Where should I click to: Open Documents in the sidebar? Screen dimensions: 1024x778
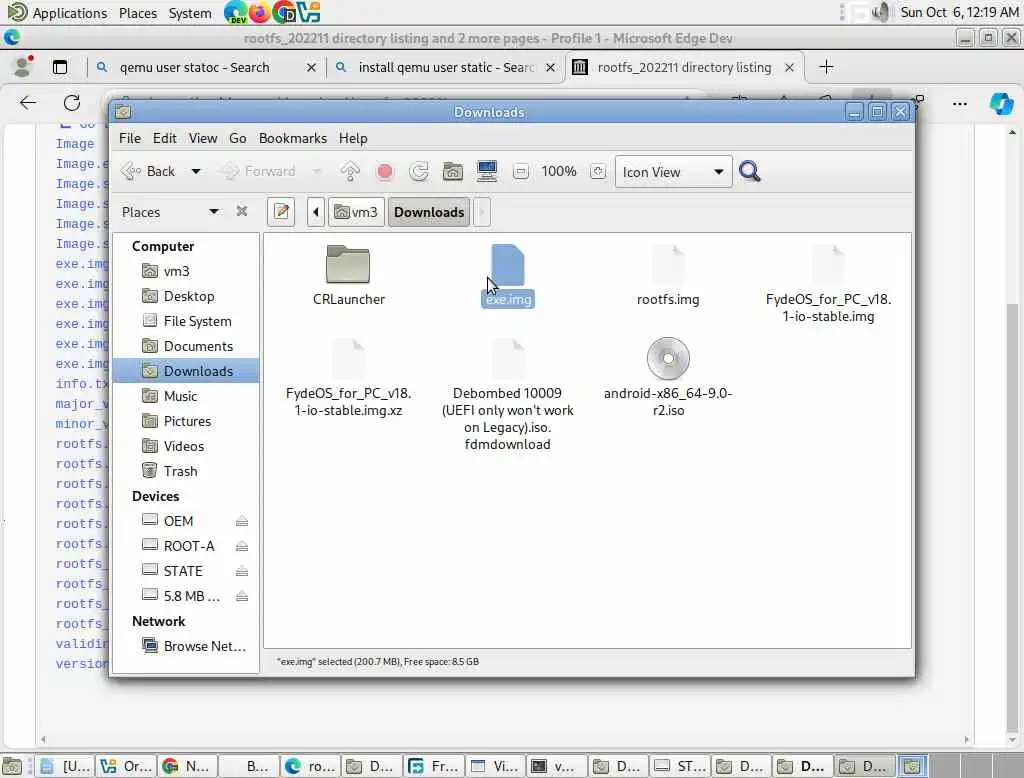[x=186, y=346]
